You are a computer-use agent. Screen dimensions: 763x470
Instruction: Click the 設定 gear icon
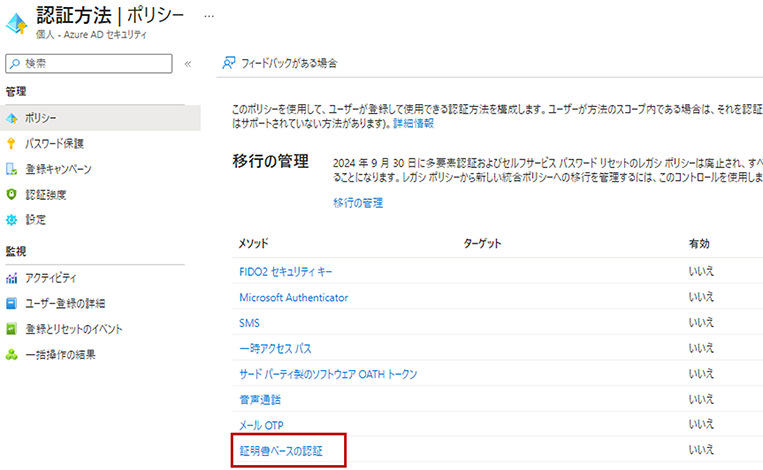tap(13, 219)
